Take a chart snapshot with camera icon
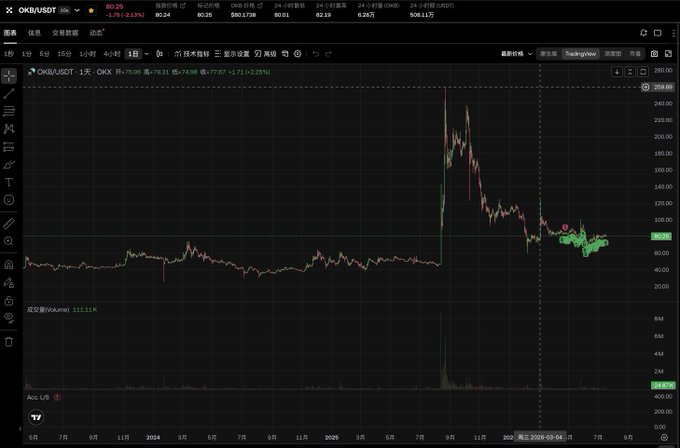This screenshot has width=680, height=448. coord(654,54)
